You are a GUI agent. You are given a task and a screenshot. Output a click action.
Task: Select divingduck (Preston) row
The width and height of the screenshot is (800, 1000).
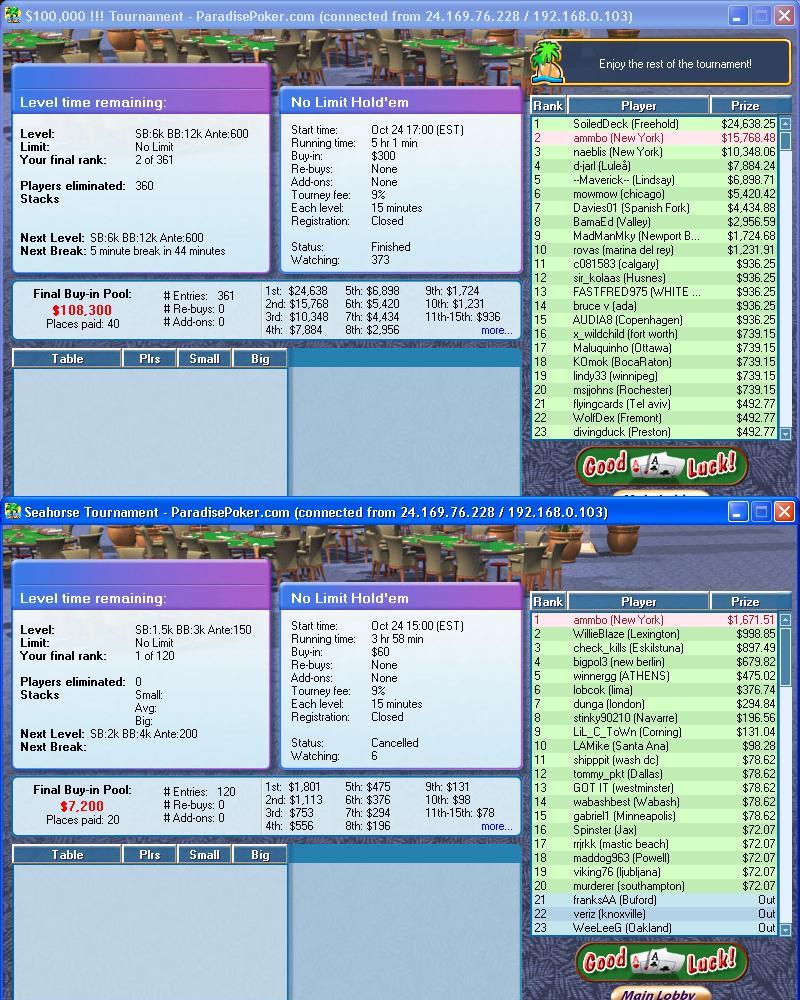[x=655, y=432]
